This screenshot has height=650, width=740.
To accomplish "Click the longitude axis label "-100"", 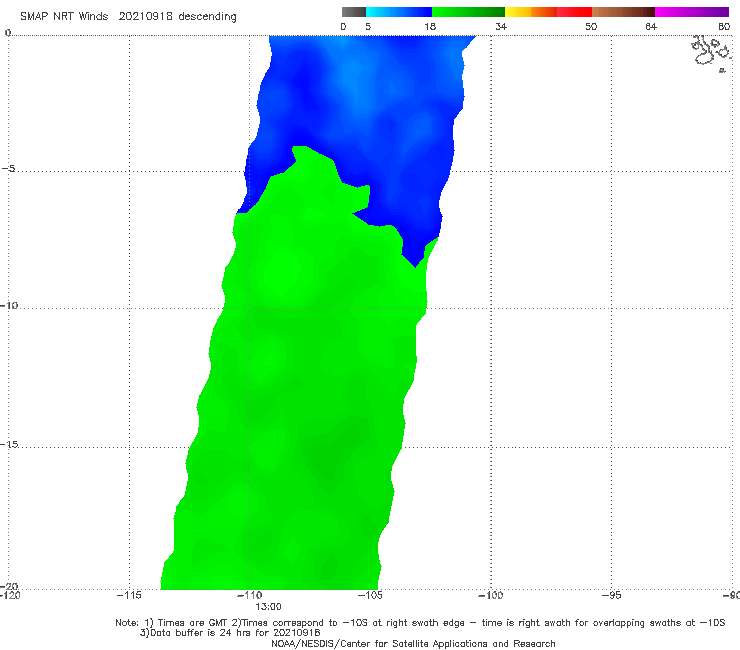I will [491, 595].
